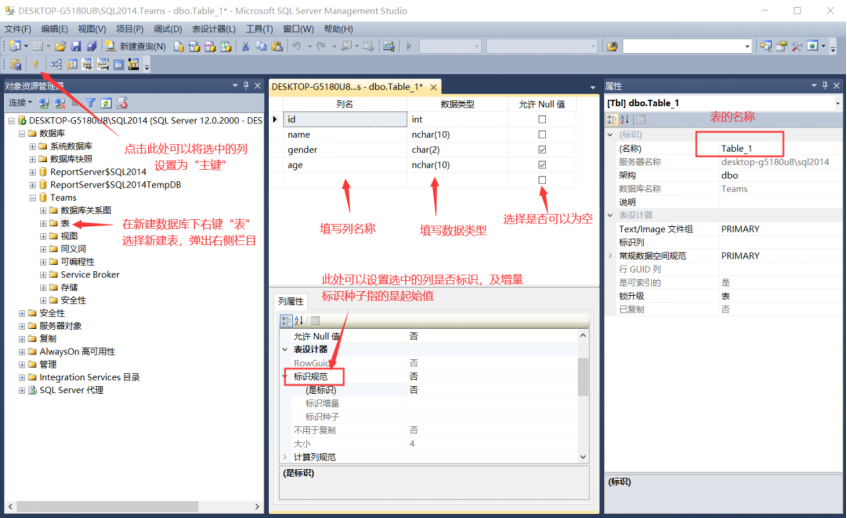Click the Table_1 name value in 属性
Screen dimensions: 847x518
[x=736, y=149]
